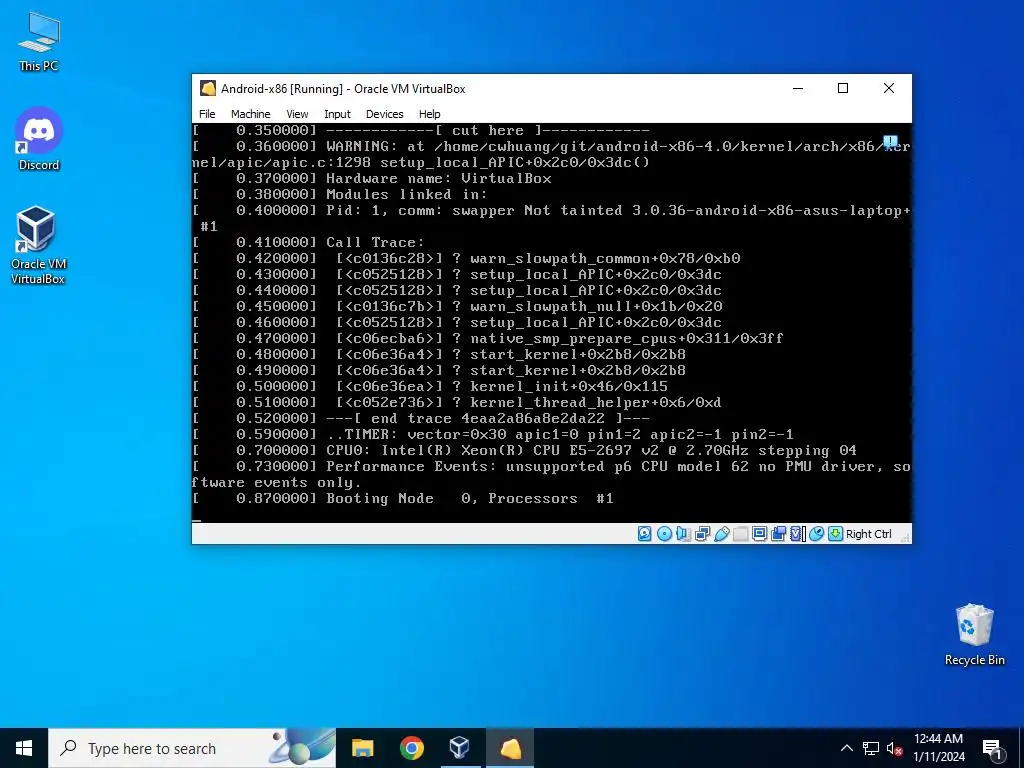Click the blue notification icon inside VM display
The image size is (1024, 768).
pyautogui.click(x=891, y=142)
